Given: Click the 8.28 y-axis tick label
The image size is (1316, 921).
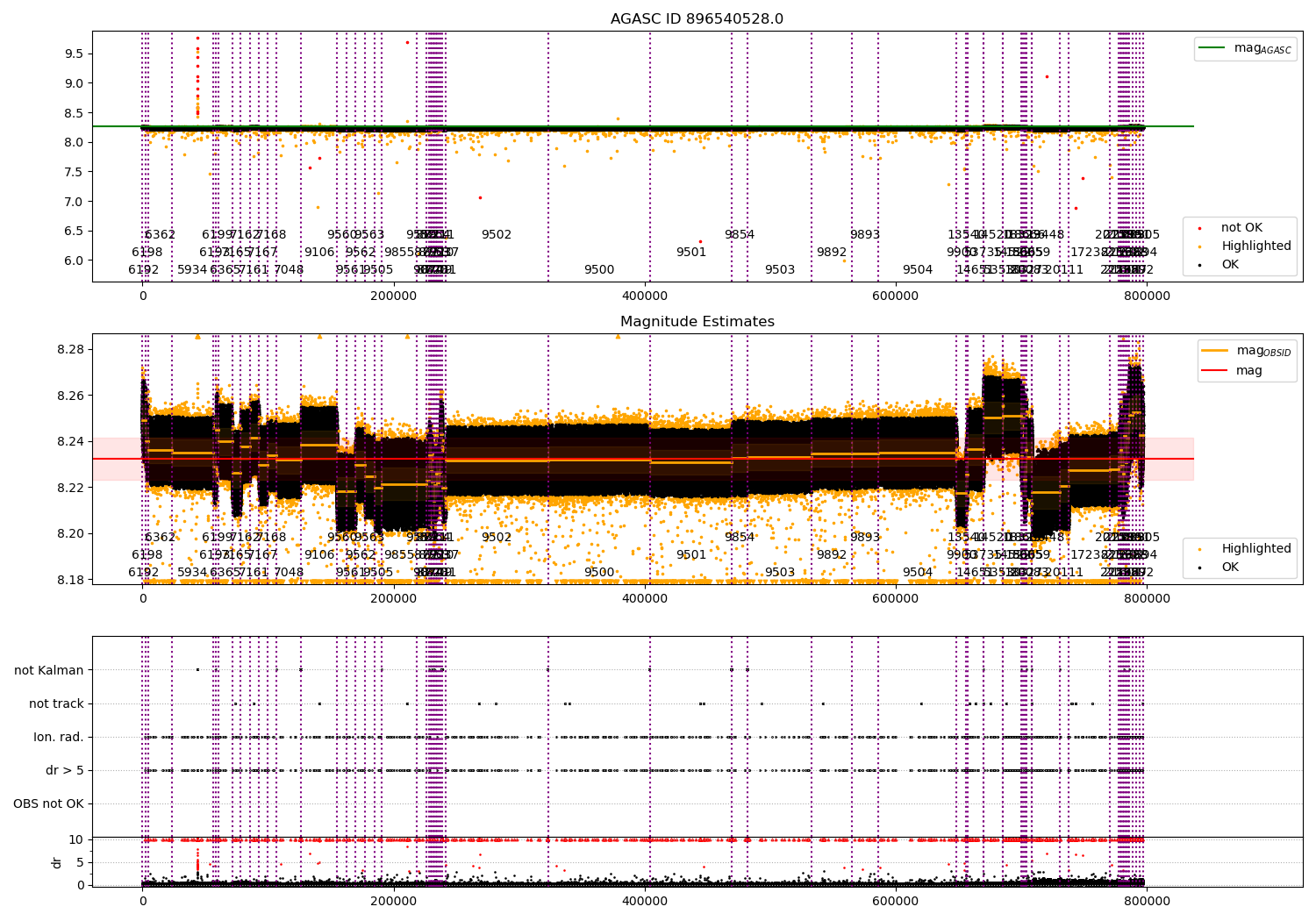Looking at the screenshot, I should click(x=70, y=349).
